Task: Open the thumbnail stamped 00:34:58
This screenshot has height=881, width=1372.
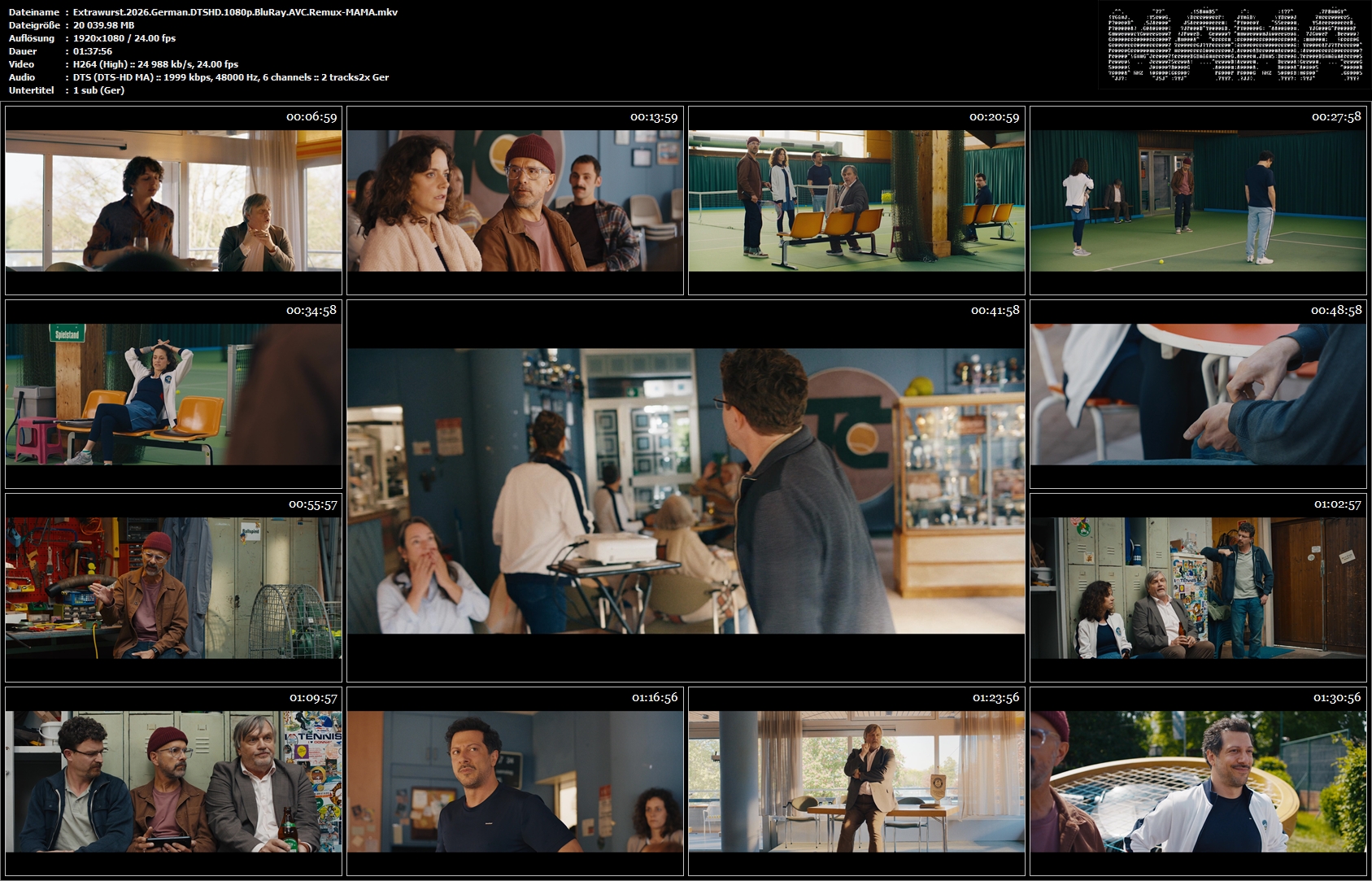Action: click(x=173, y=394)
